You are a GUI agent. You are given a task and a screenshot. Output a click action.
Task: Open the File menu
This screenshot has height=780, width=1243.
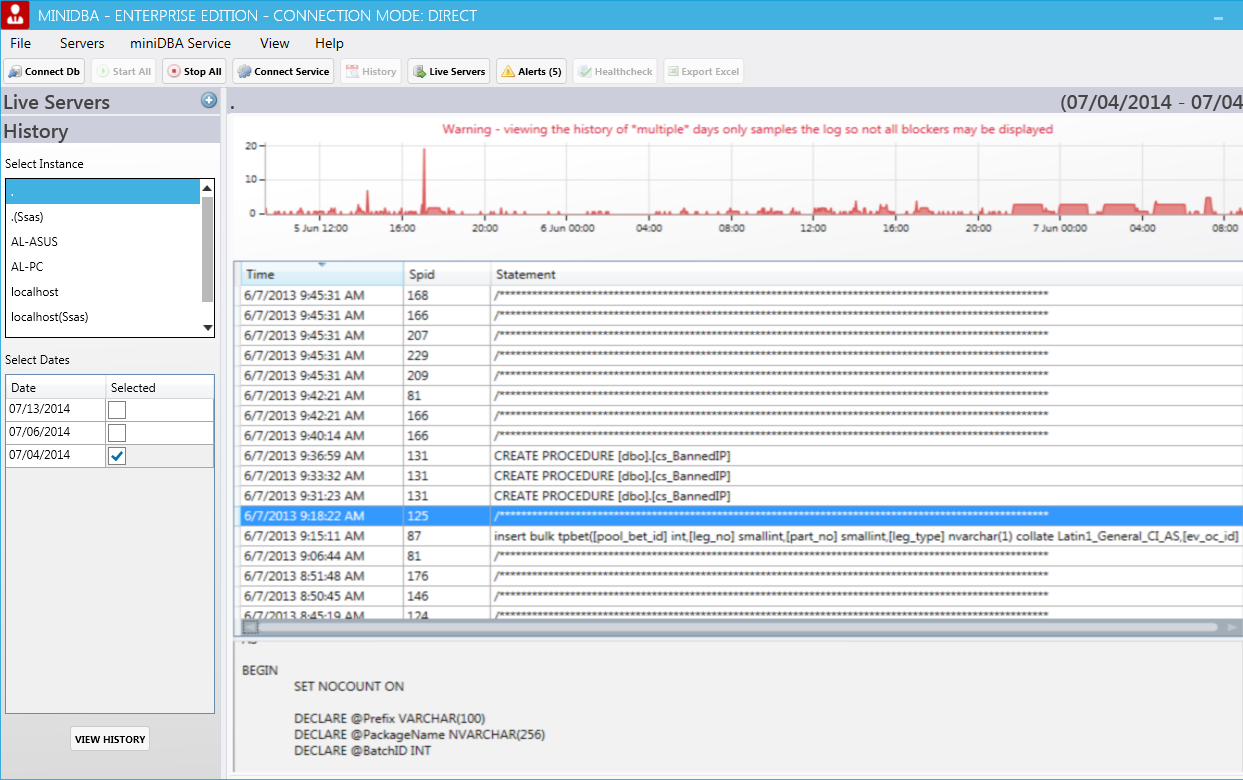(20, 43)
